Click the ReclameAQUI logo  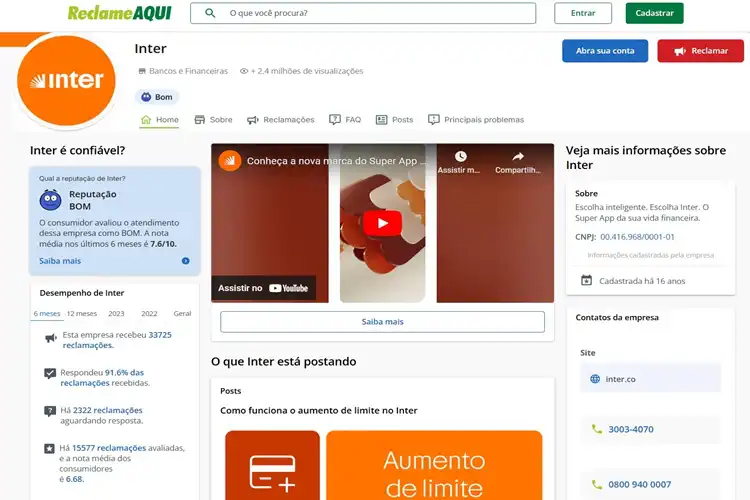click(x=120, y=13)
